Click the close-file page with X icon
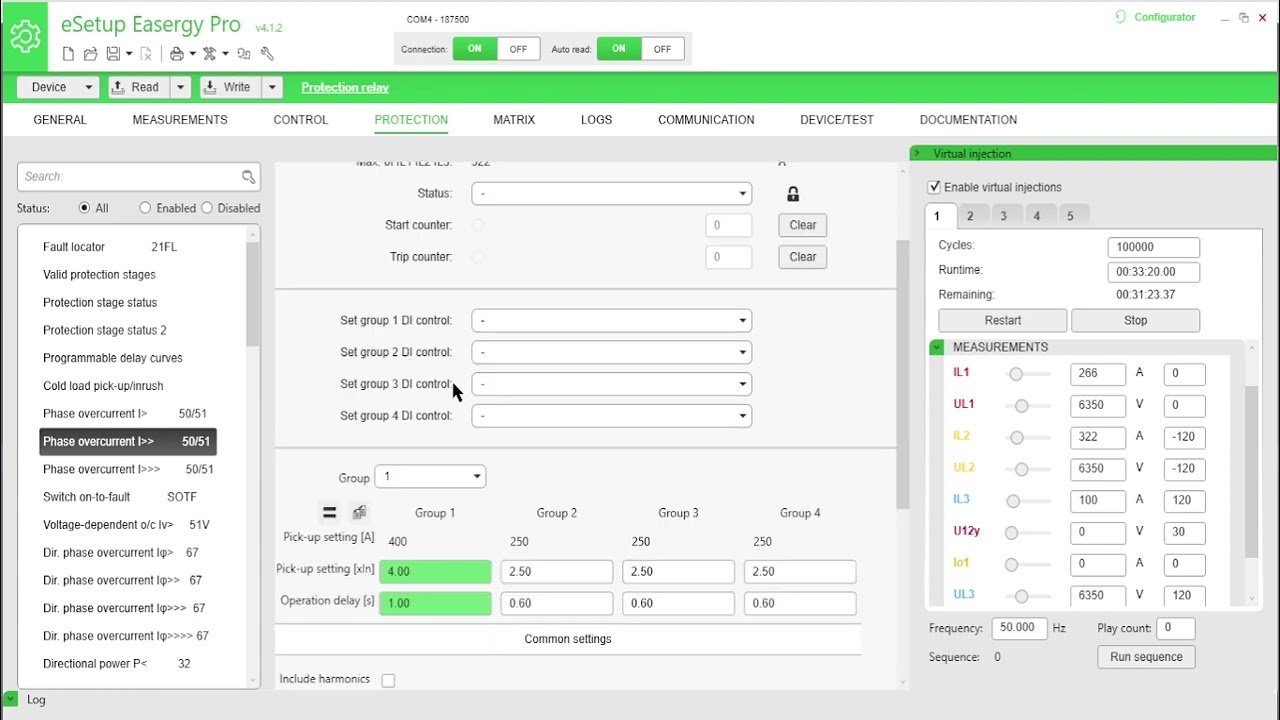The image size is (1280, 720). (146, 54)
